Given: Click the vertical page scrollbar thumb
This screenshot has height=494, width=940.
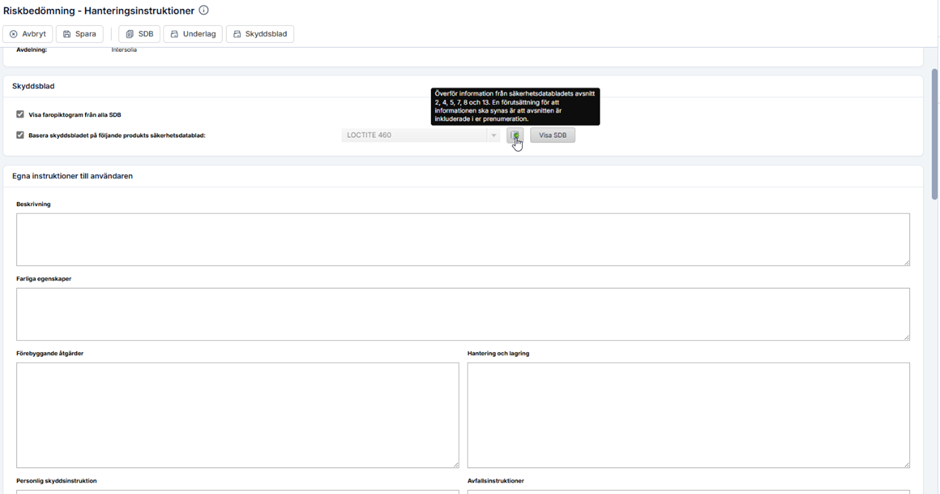Looking at the screenshot, I should coord(934,134).
